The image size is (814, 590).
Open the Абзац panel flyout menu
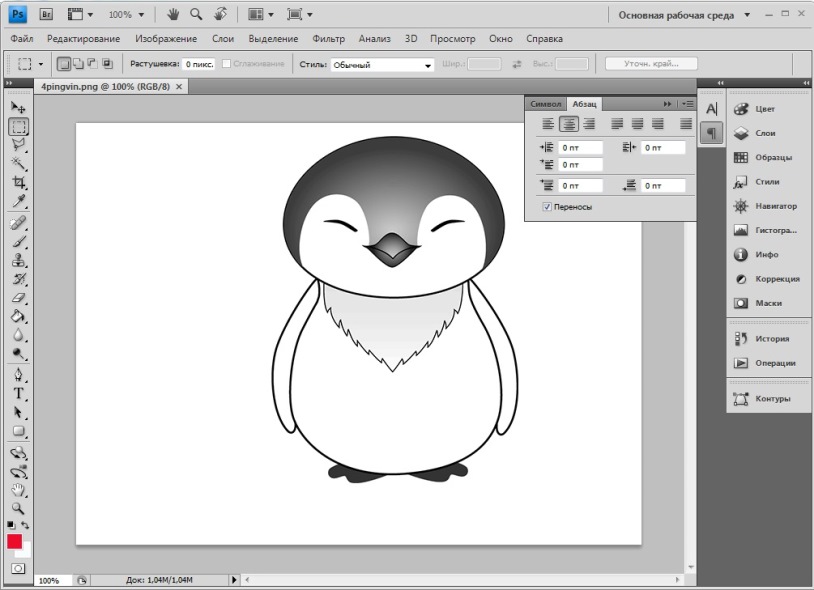click(x=687, y=103)
